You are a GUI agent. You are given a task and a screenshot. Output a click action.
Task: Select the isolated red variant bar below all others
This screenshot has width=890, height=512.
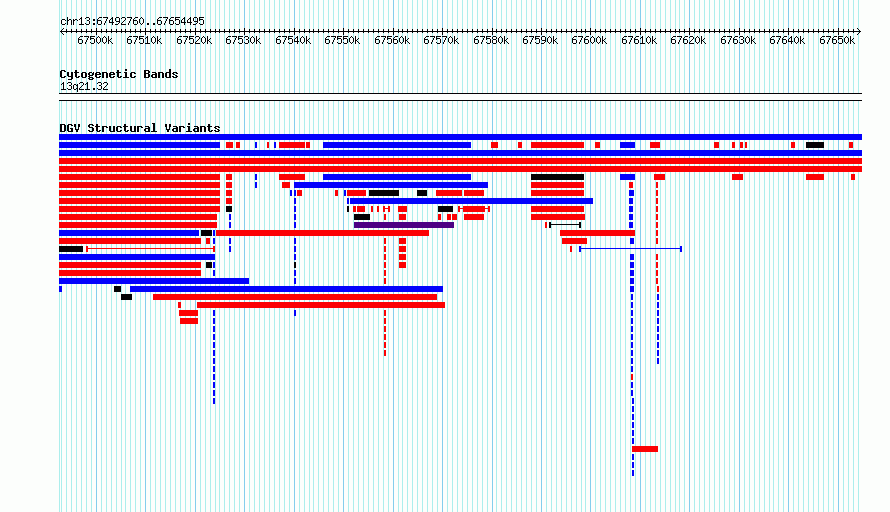click(x=645, y=449)
